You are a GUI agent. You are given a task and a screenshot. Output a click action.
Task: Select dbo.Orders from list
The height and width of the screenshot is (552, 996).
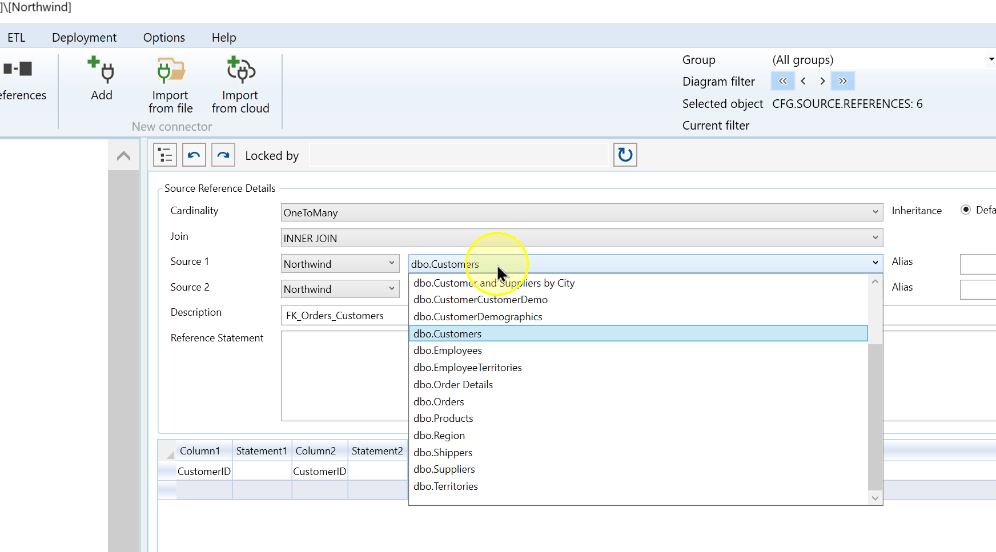[638, 401]
